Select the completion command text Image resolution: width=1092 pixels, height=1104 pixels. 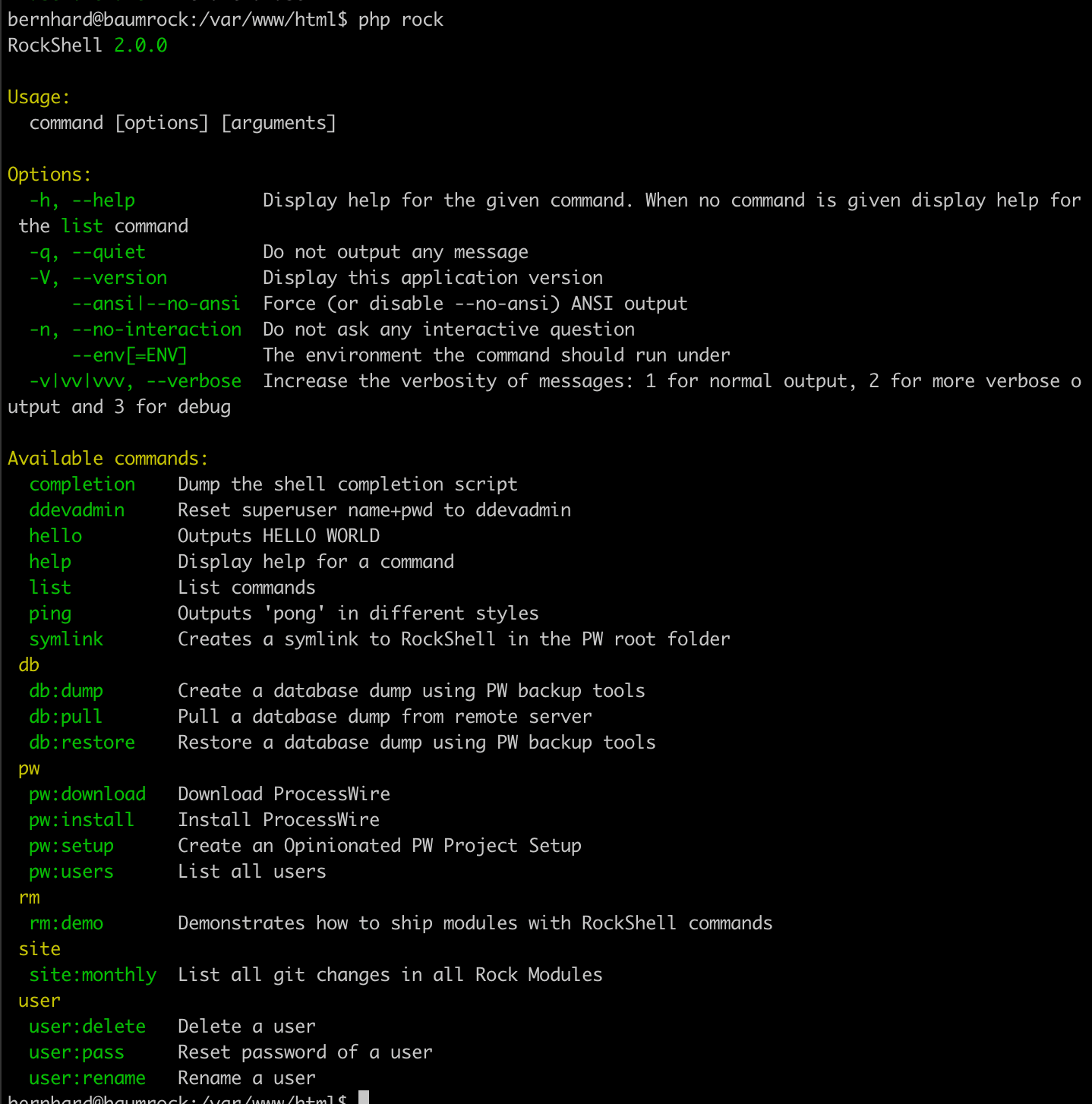tap(82, 484)
